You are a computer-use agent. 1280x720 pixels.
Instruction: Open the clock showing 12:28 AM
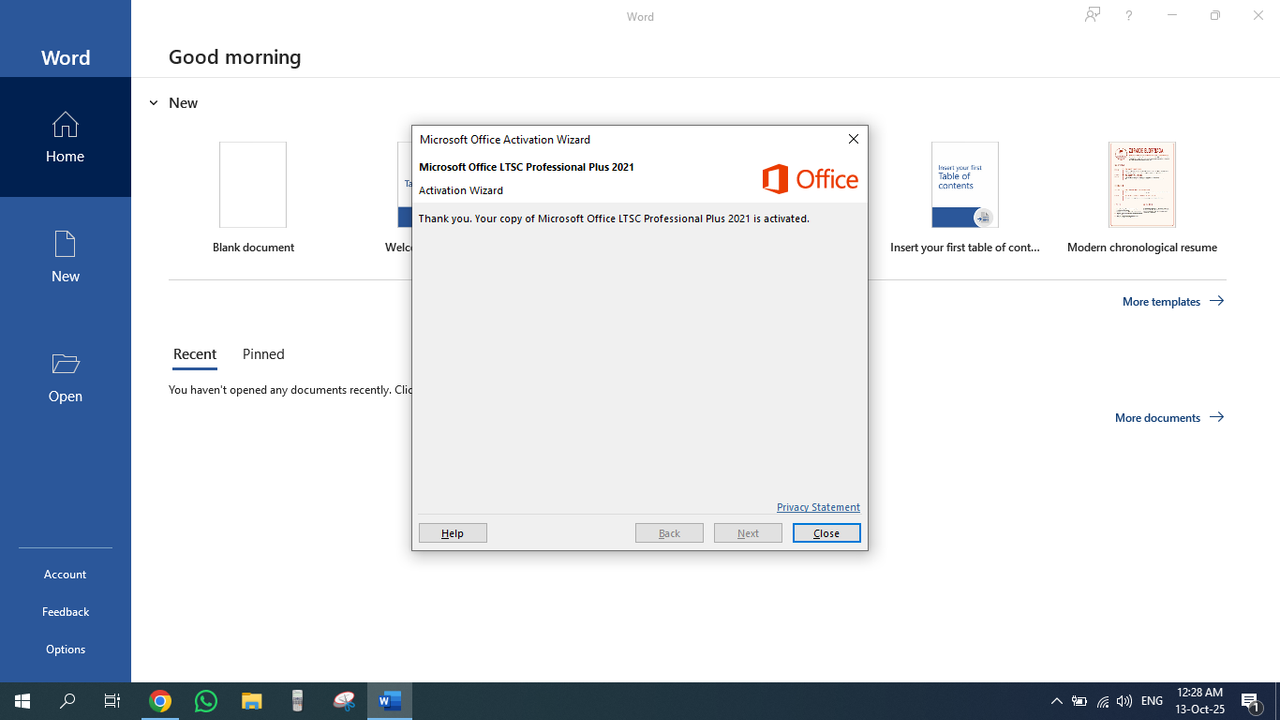1200,701
